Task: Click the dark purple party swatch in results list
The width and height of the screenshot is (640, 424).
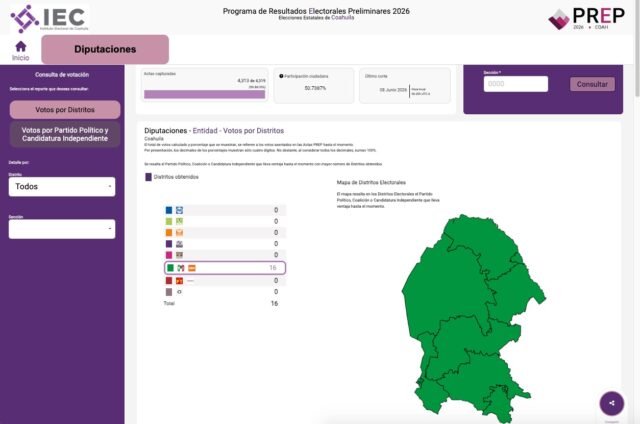Action: (169, 244)
